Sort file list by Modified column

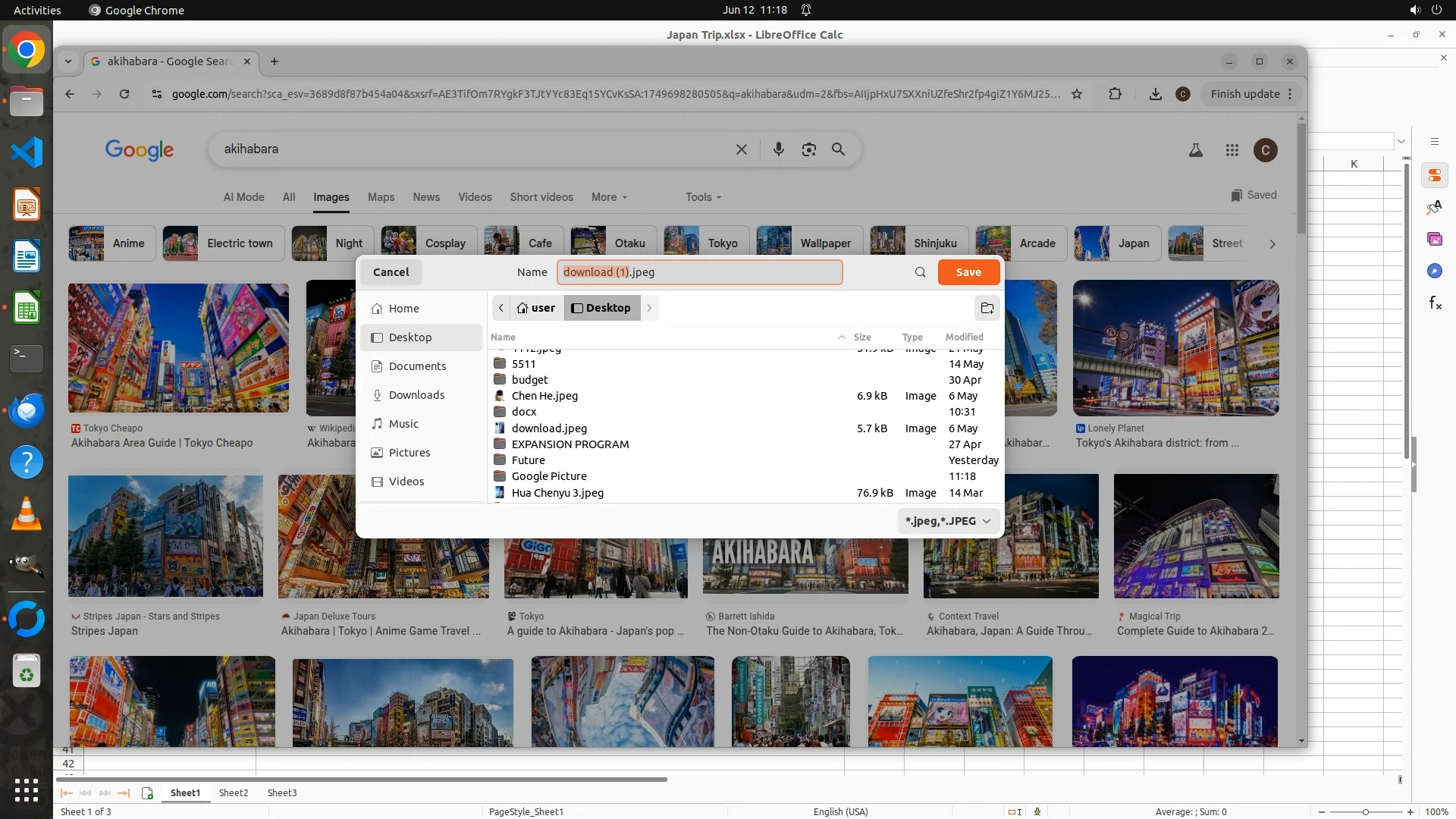[964, 337]
